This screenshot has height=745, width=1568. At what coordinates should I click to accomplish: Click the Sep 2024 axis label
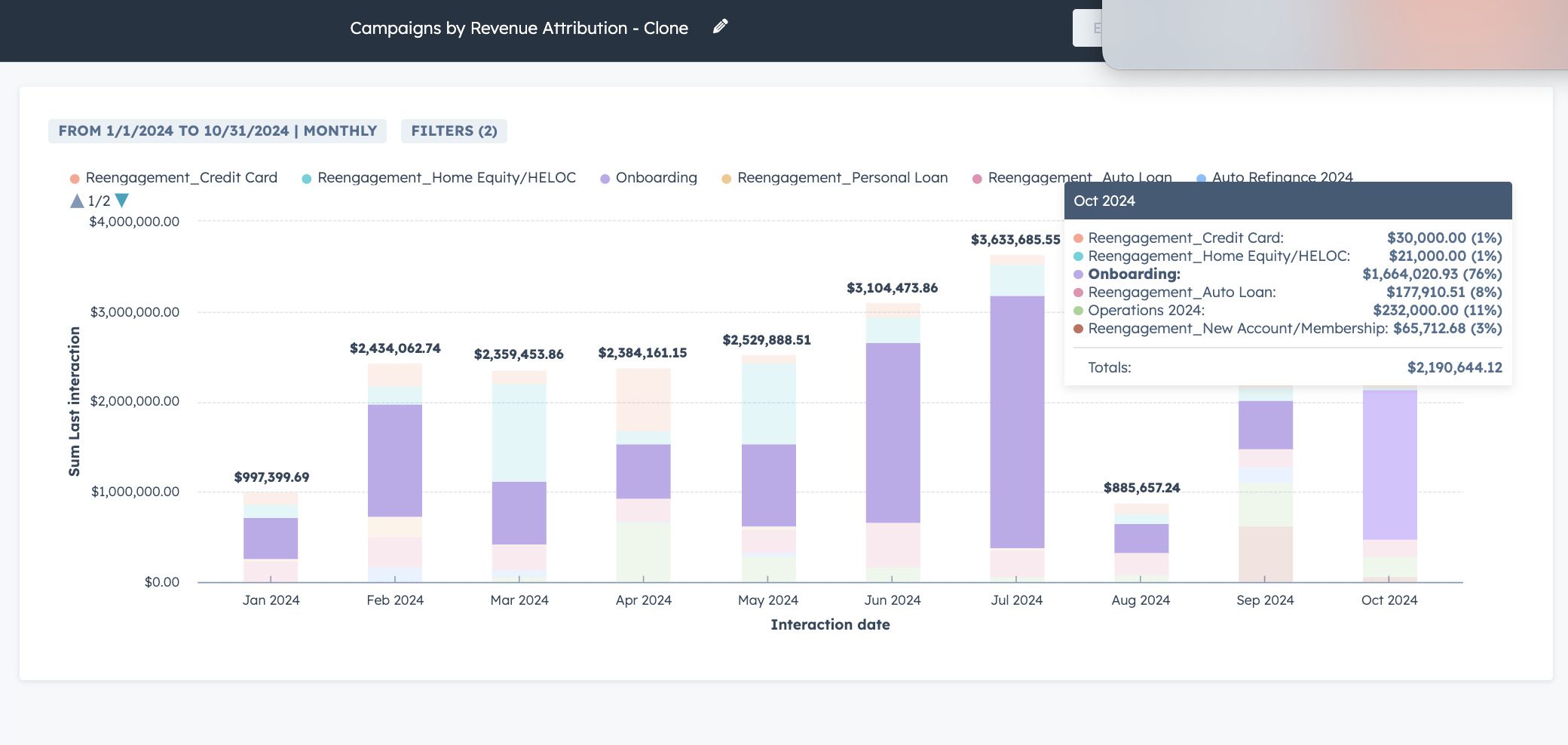tap(1265, 600)
